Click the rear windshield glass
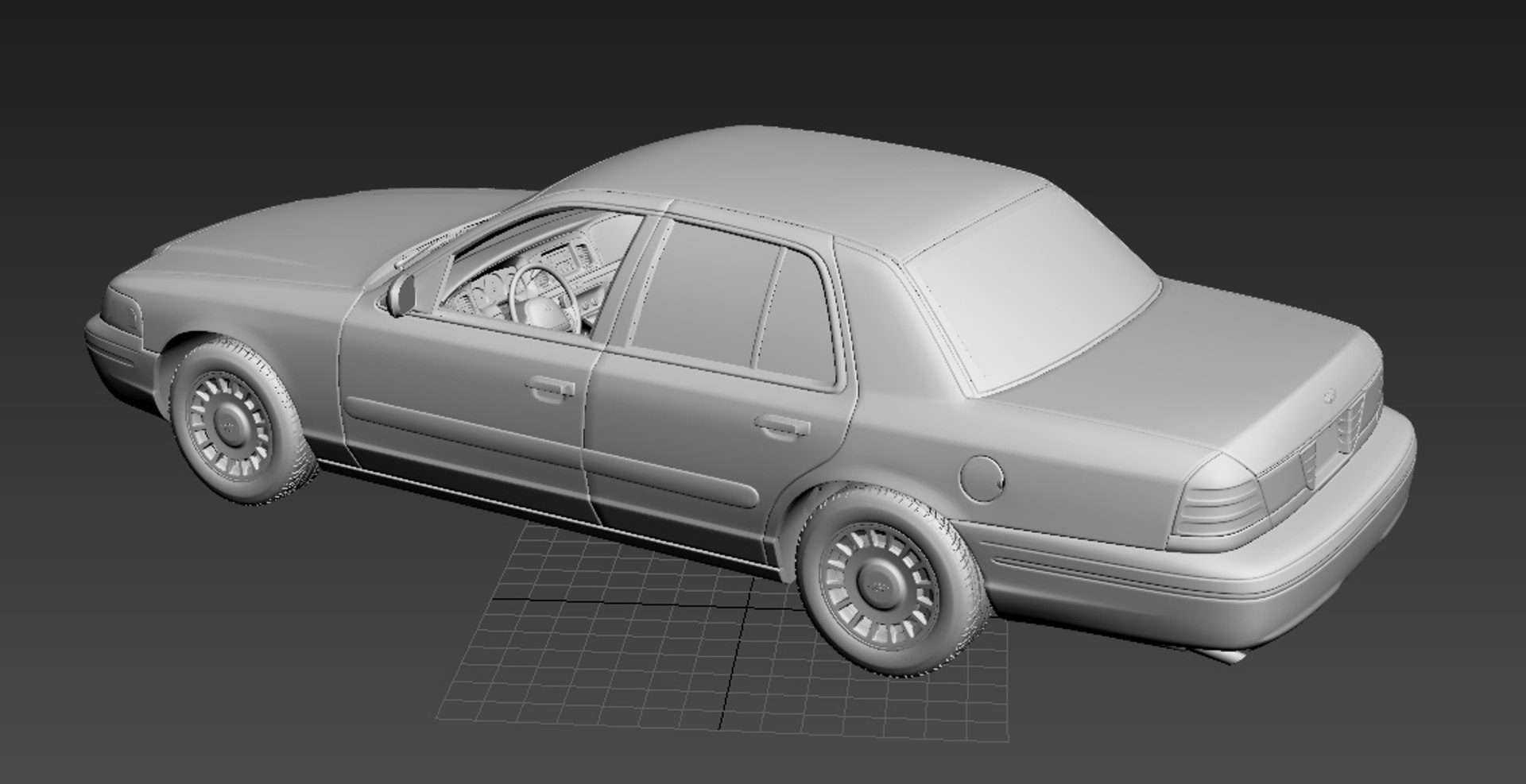1526x784 pixels. 1033,290
